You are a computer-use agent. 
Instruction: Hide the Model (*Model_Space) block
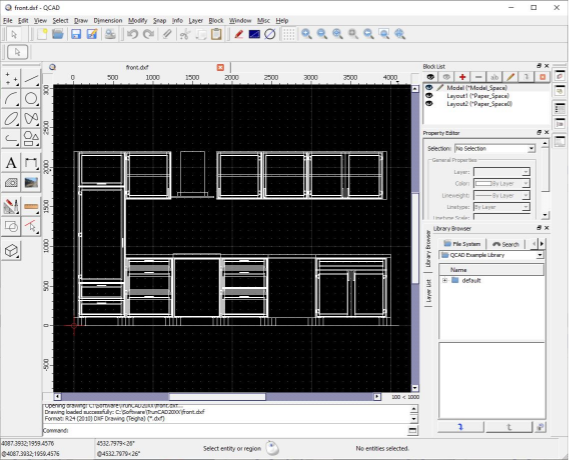(x=429, y=87)
